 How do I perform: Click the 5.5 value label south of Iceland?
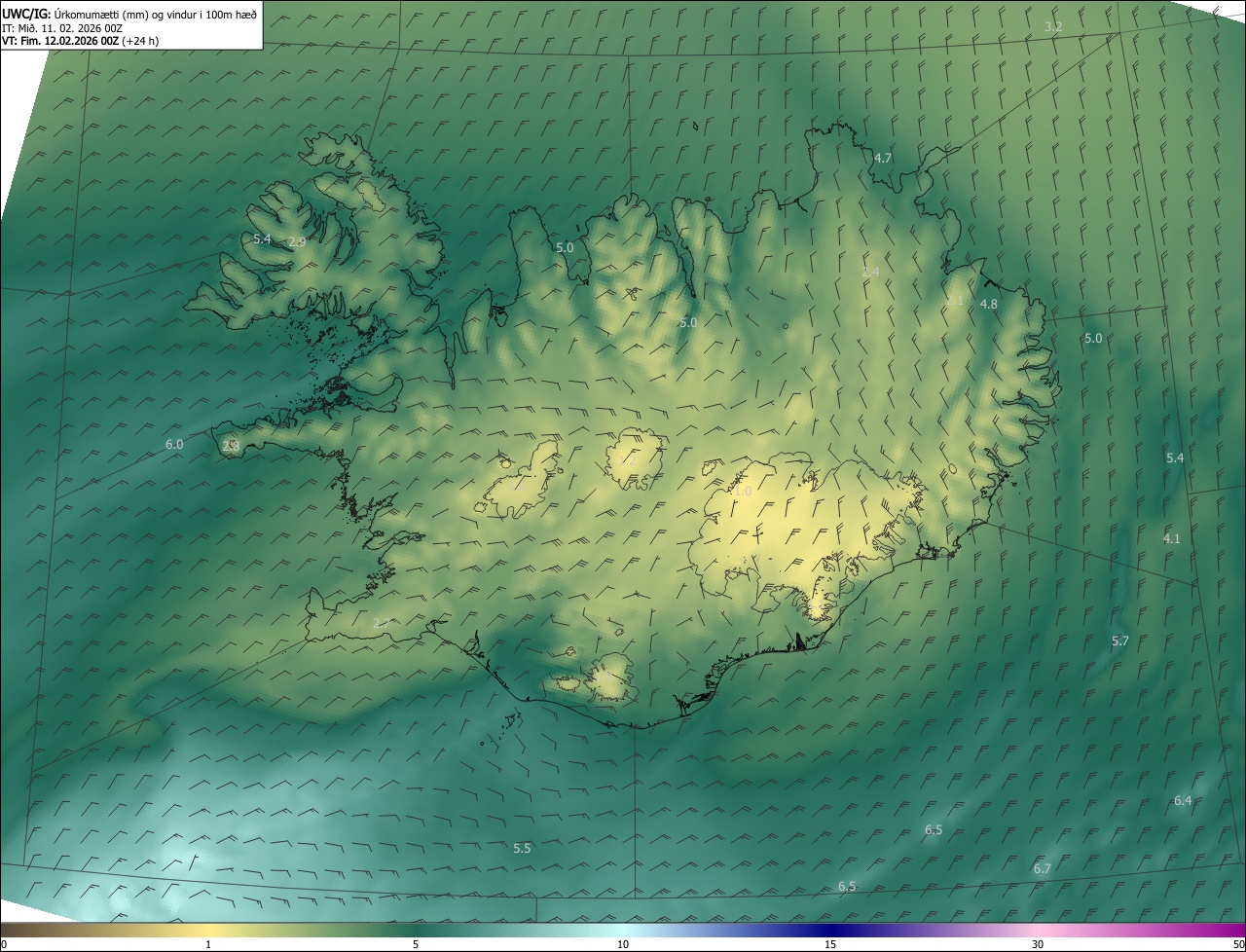[x=522, y=849]
